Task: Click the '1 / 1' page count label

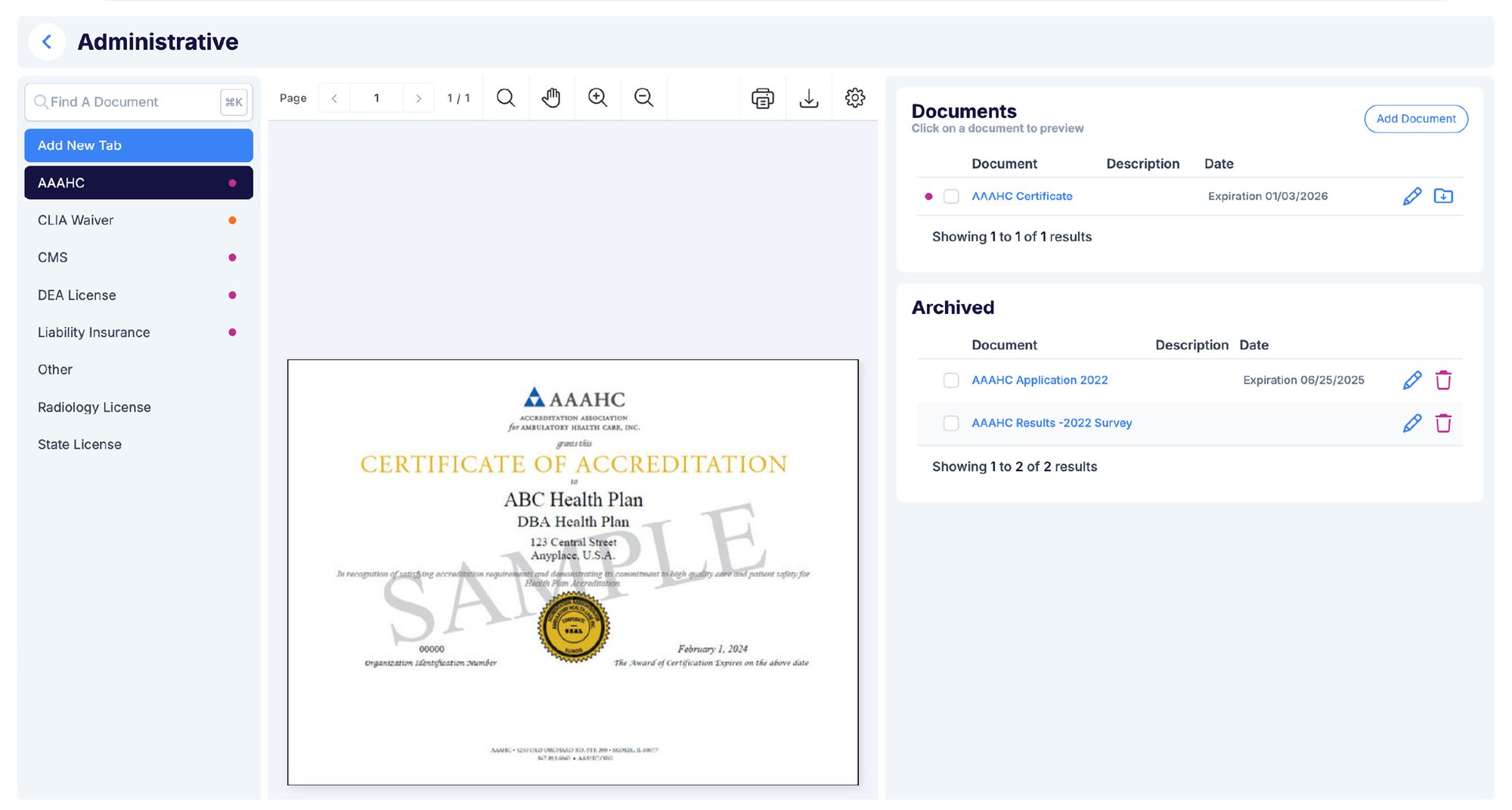Action: click(458, 98)
